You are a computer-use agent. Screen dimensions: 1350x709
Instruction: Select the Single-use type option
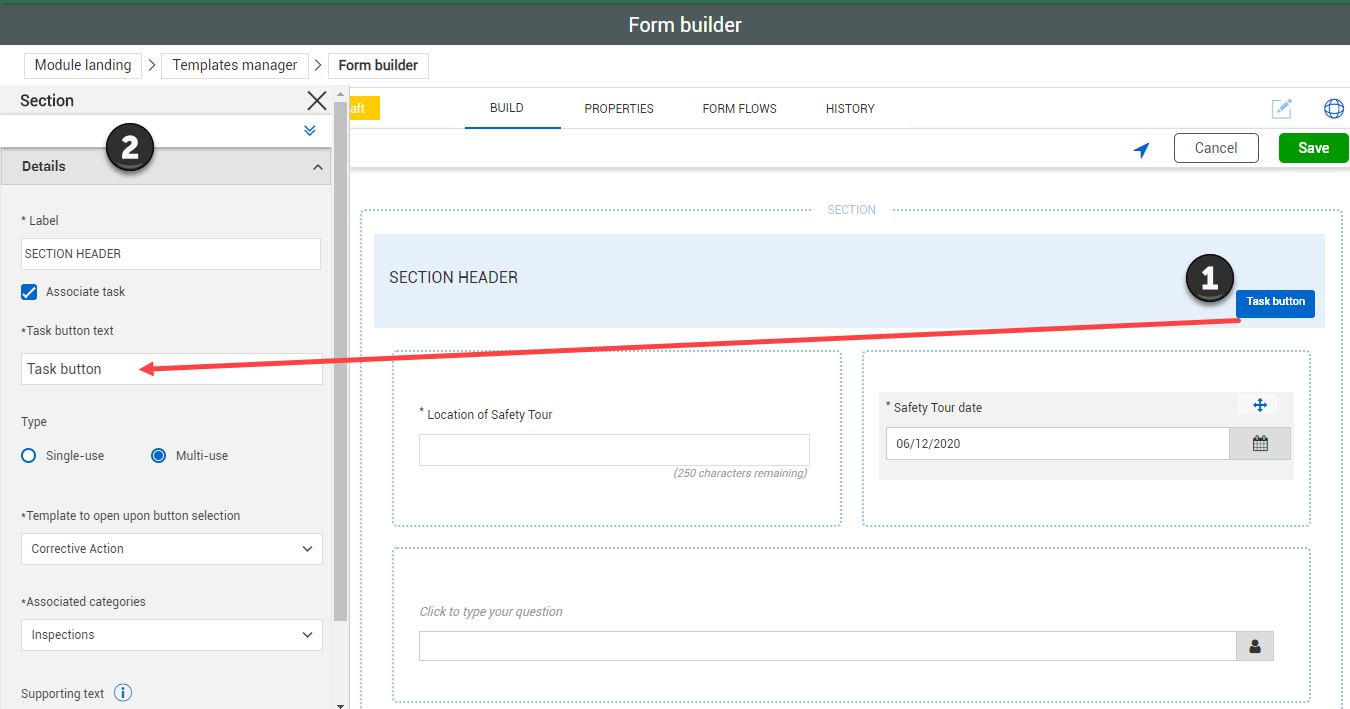tap(29, 456)
